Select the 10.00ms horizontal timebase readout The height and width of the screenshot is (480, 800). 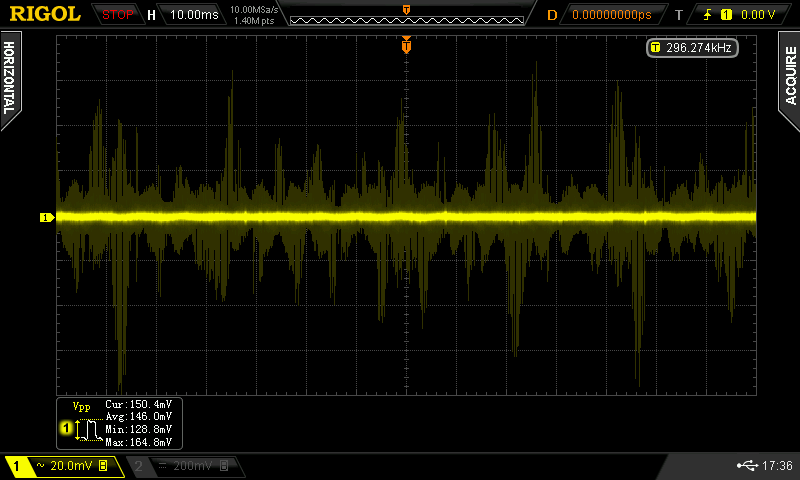(x=193, y=15)
